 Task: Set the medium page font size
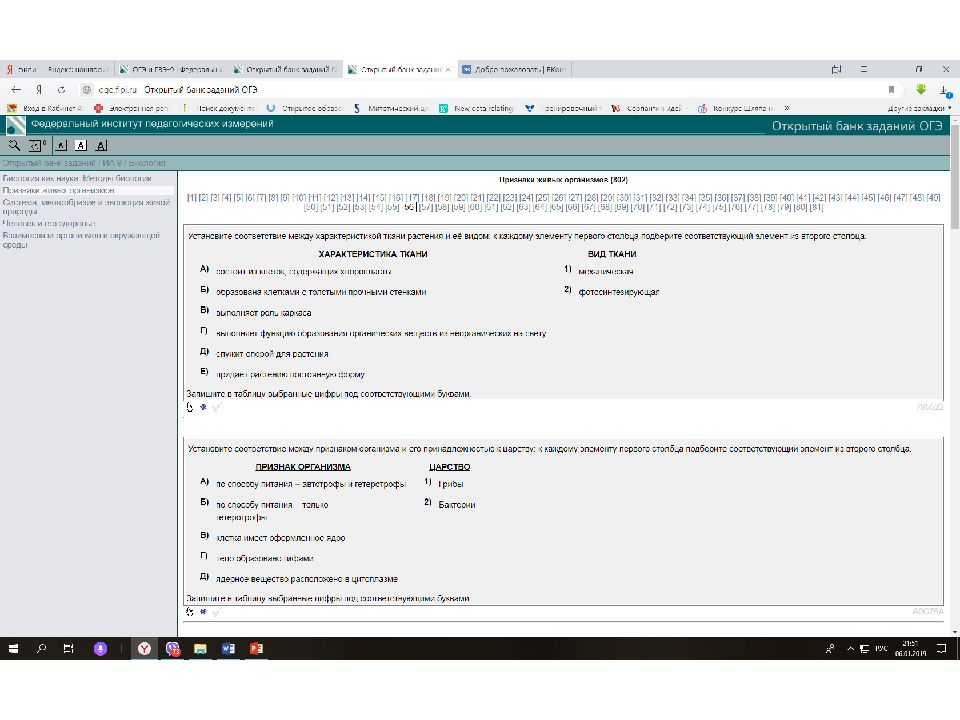coord(81,145)
